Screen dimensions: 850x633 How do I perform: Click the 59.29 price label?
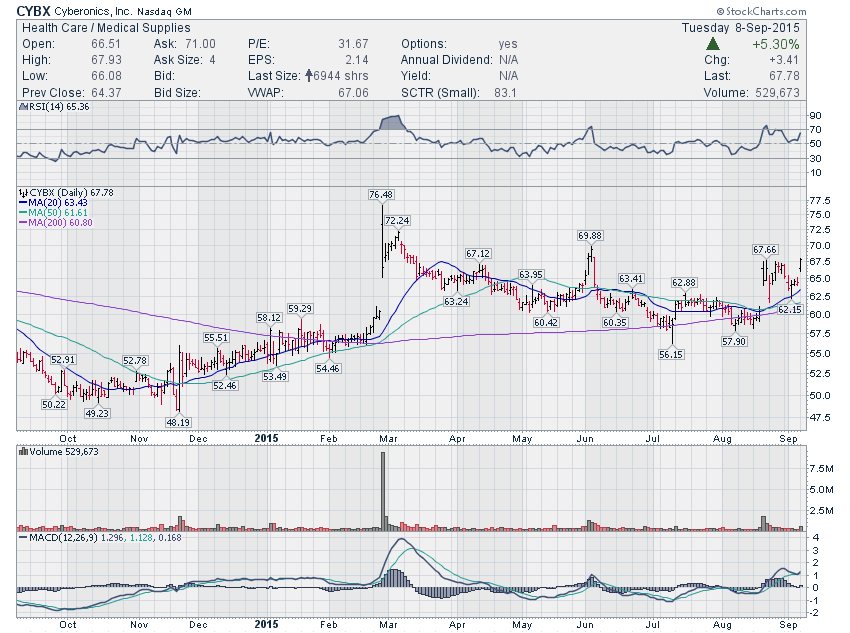click(x=300, y=309)
